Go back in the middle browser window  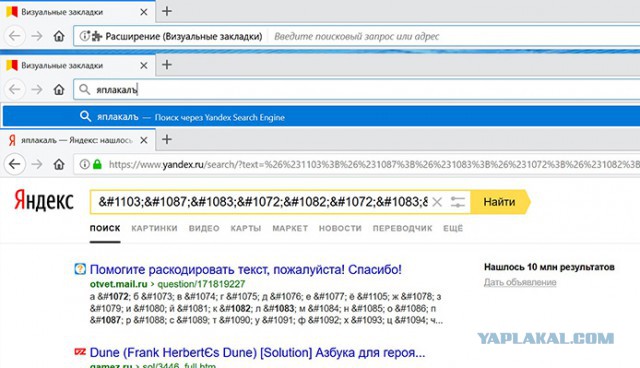coord(15,89)
